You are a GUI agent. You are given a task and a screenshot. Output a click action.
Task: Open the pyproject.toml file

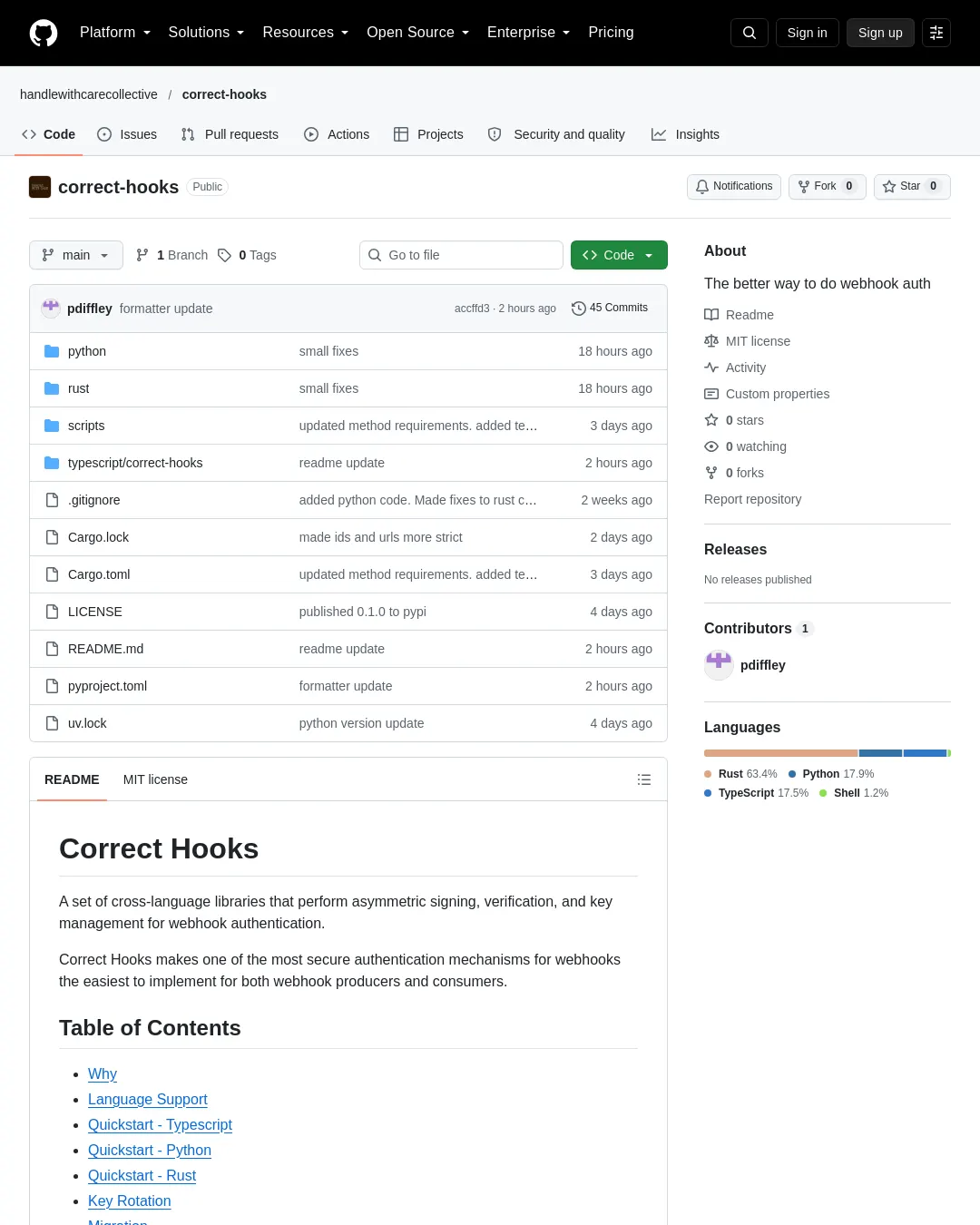[108, 686]
